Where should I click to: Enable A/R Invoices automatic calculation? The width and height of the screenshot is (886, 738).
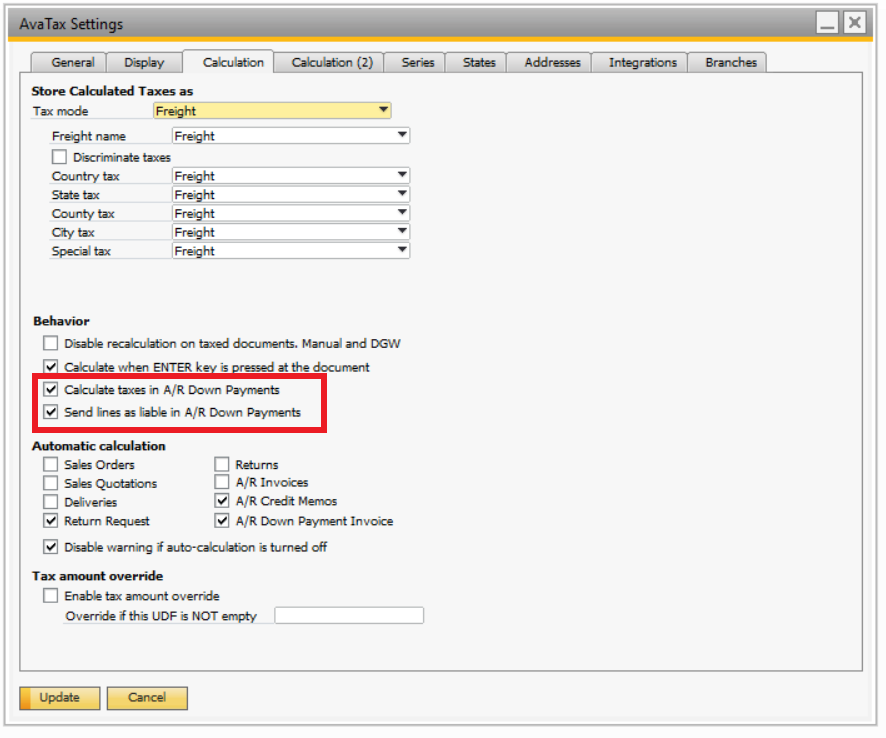[x=222, y=482]
